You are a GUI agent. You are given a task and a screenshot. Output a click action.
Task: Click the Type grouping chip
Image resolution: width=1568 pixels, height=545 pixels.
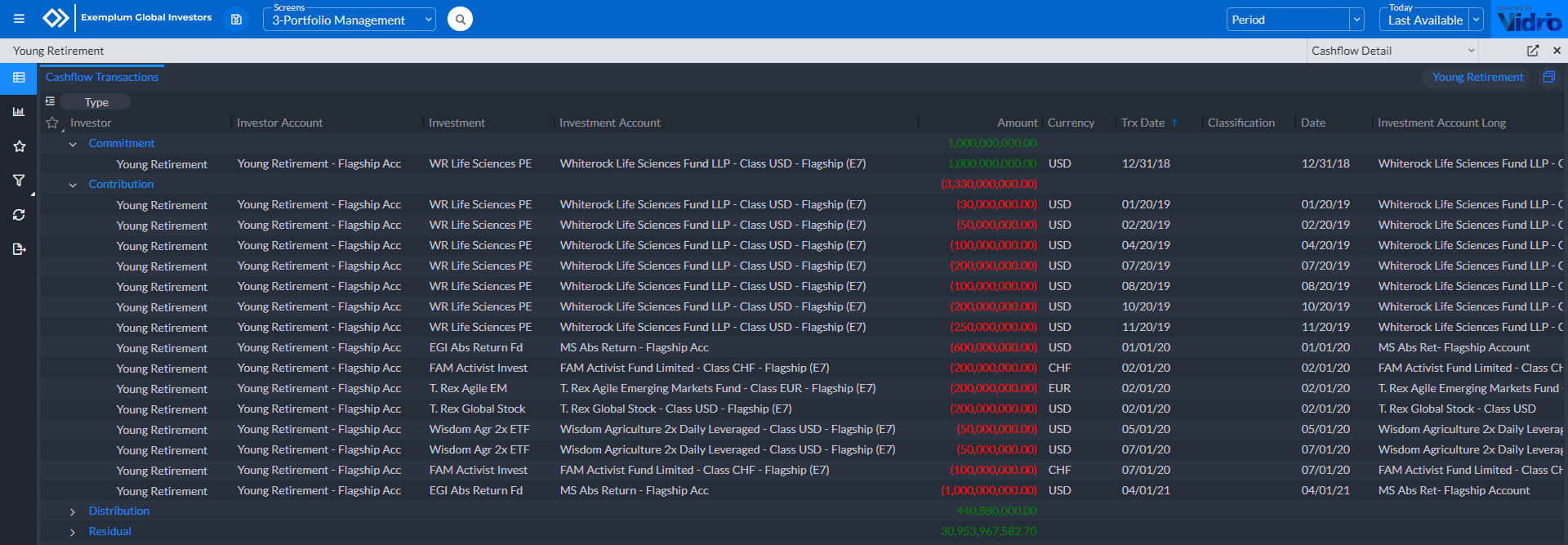96,102
